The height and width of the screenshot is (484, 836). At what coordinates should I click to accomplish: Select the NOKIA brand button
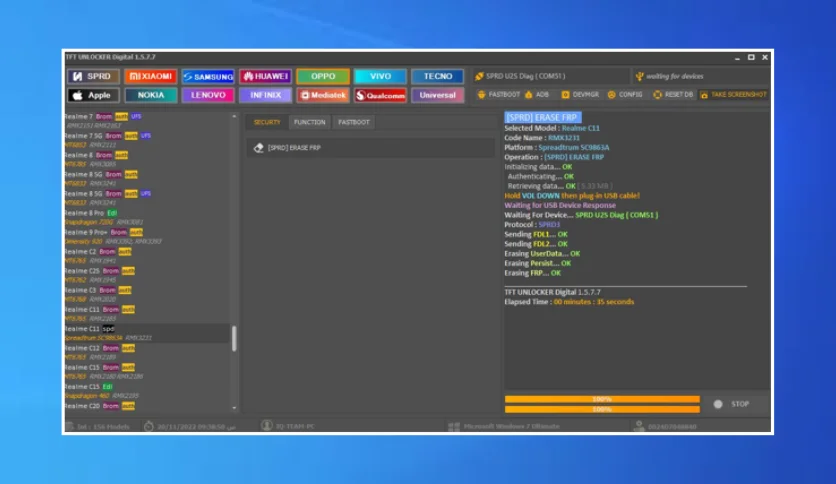click(x=151, y=95)
